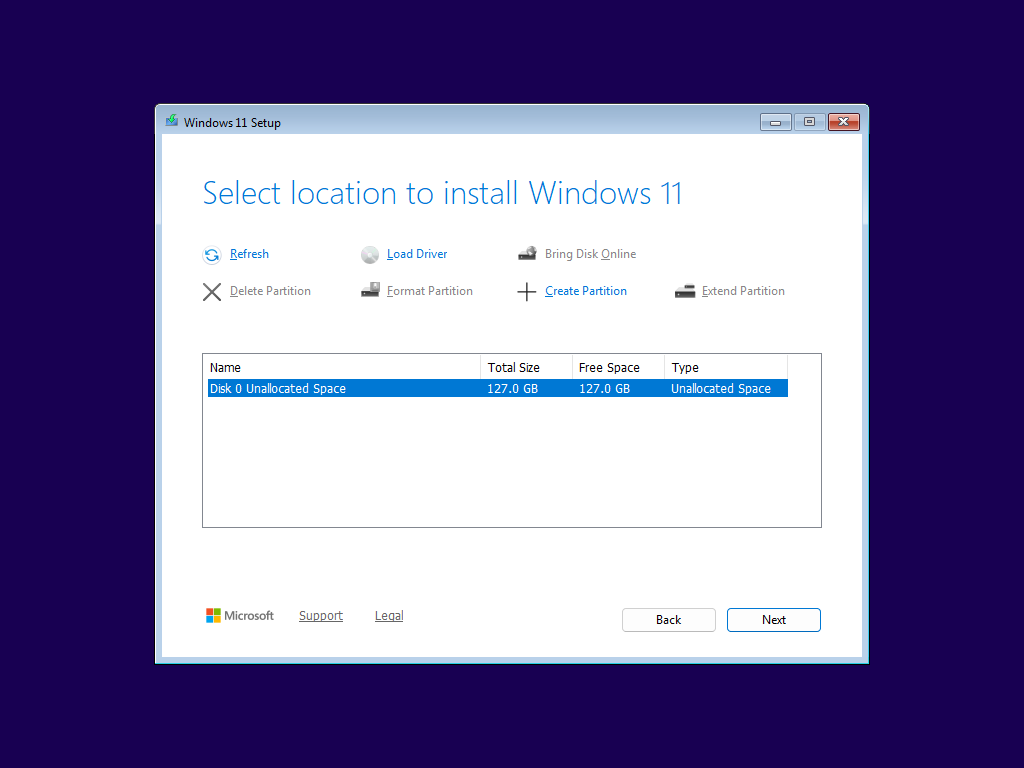
Task: Click the Type column header
Action: pos(726,368)
